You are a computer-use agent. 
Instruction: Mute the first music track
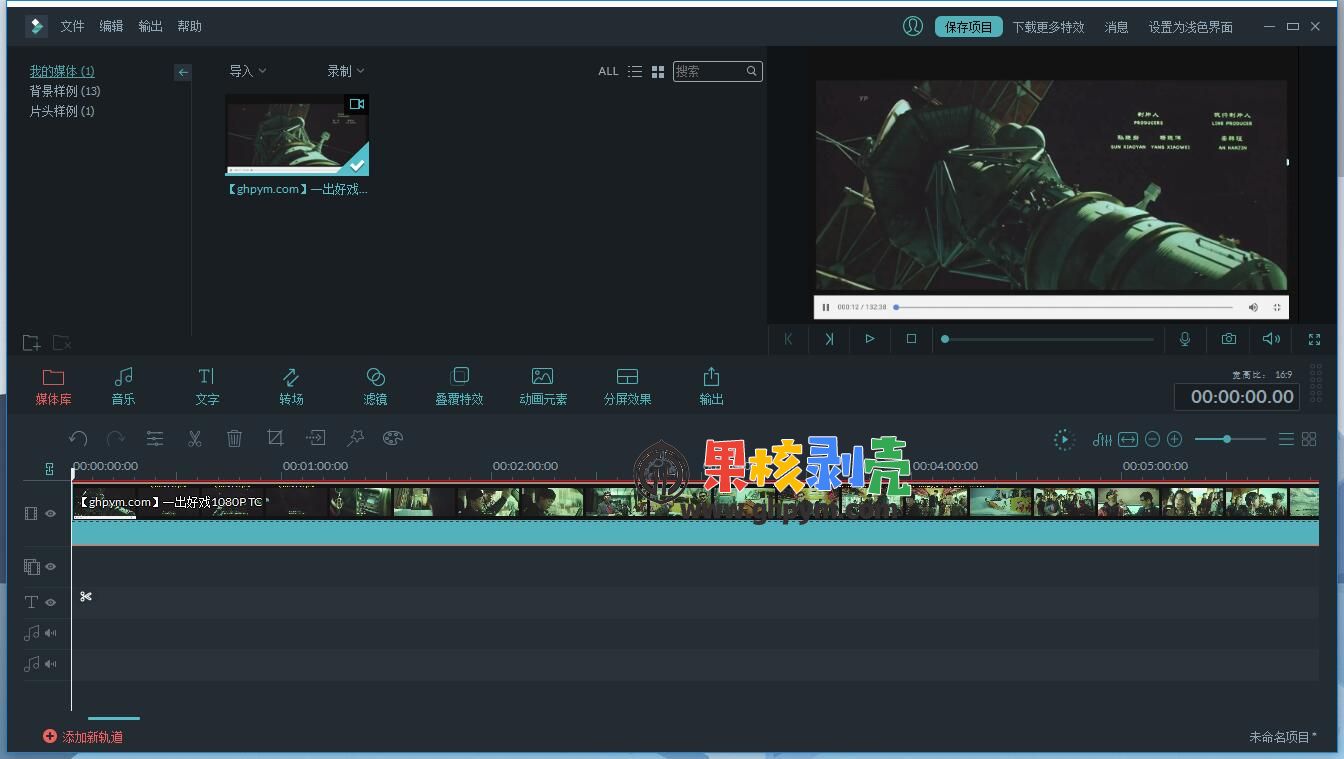(50, 633)
